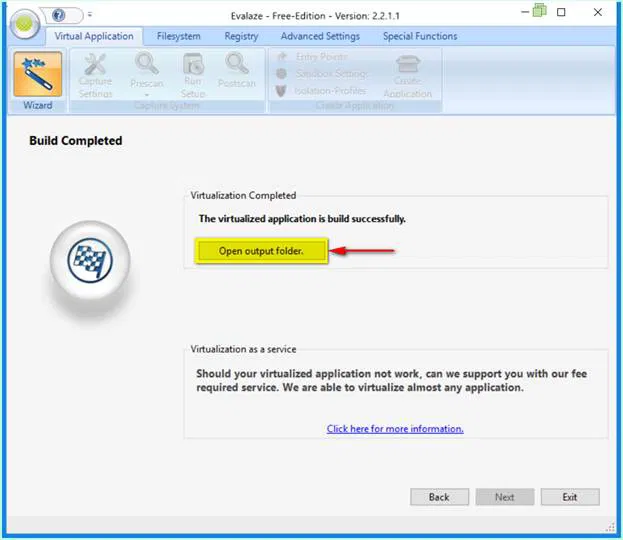Maximize the Evalaze window
623x540 pixels.
point(561,12)
